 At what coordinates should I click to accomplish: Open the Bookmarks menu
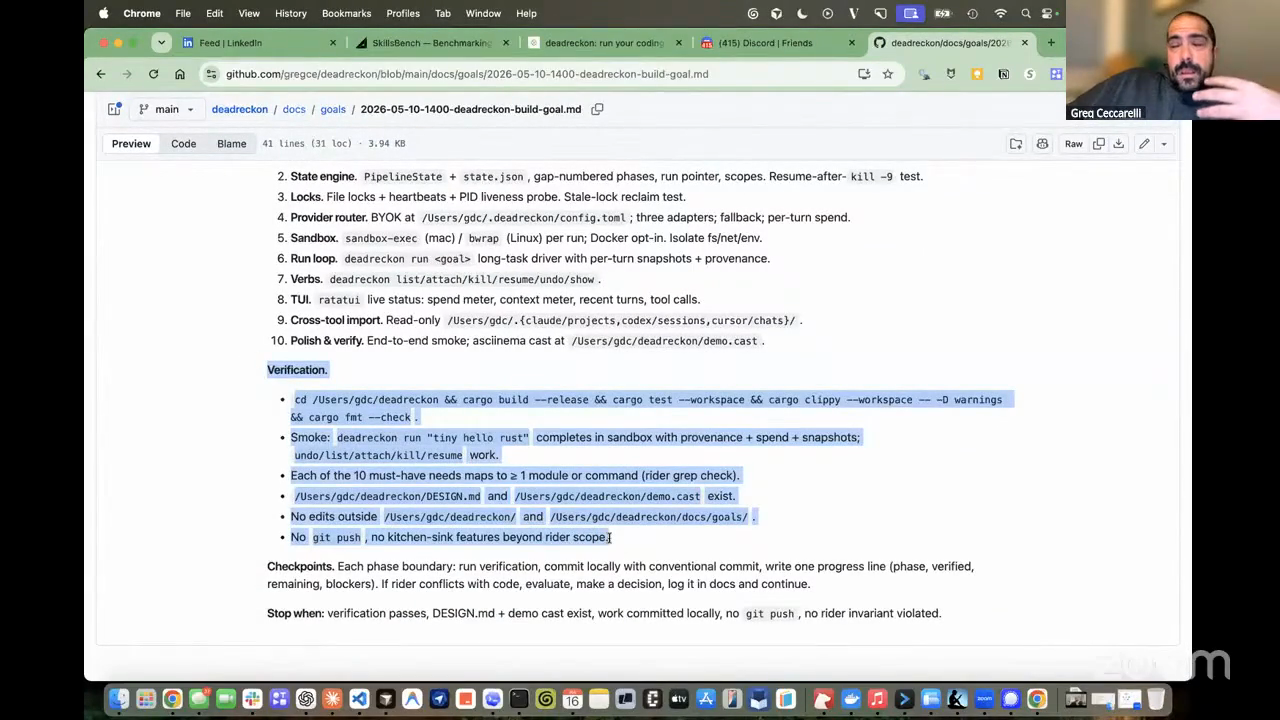346,13
